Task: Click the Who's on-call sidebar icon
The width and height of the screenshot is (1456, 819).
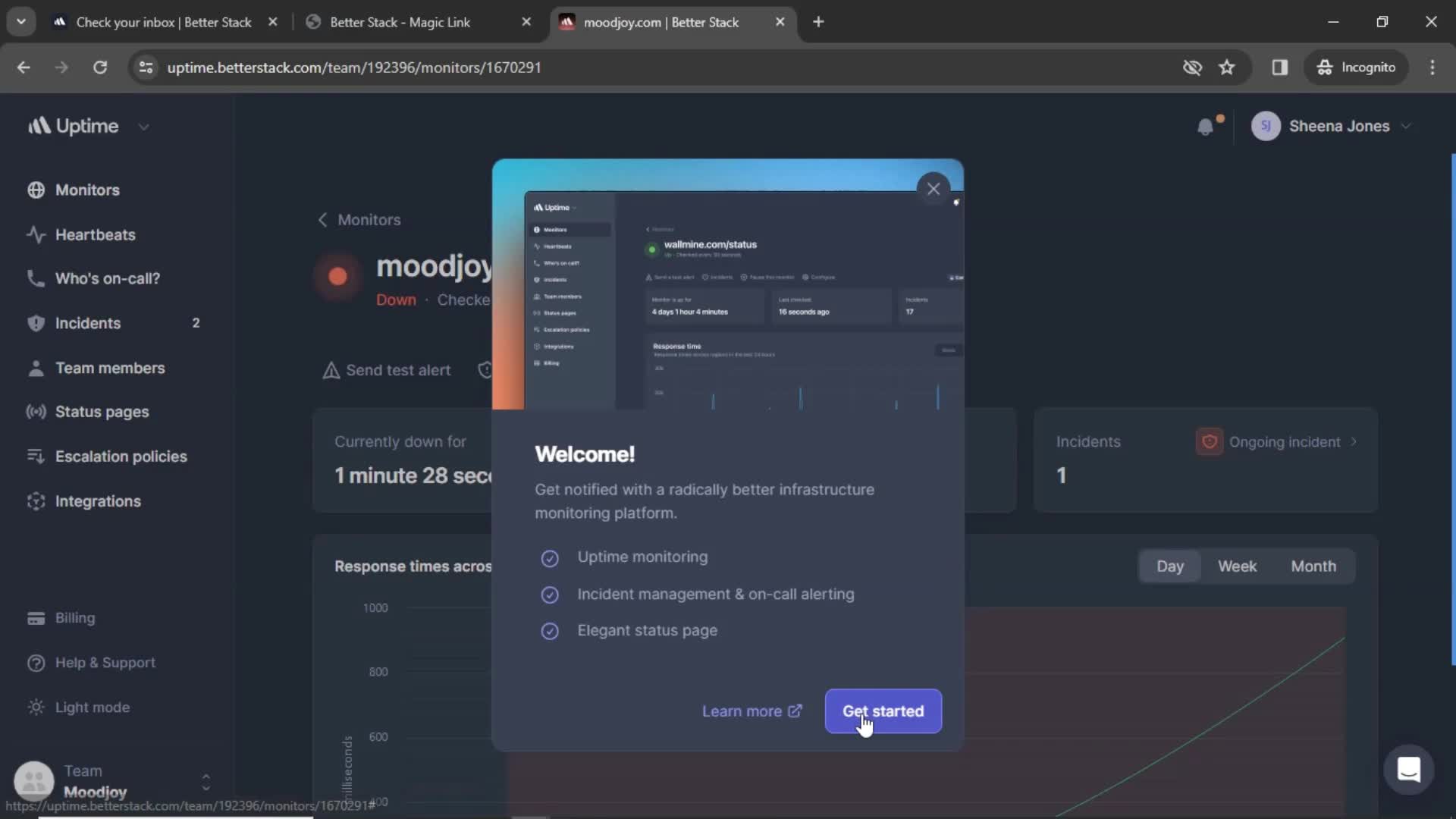Action: (35, 278)
